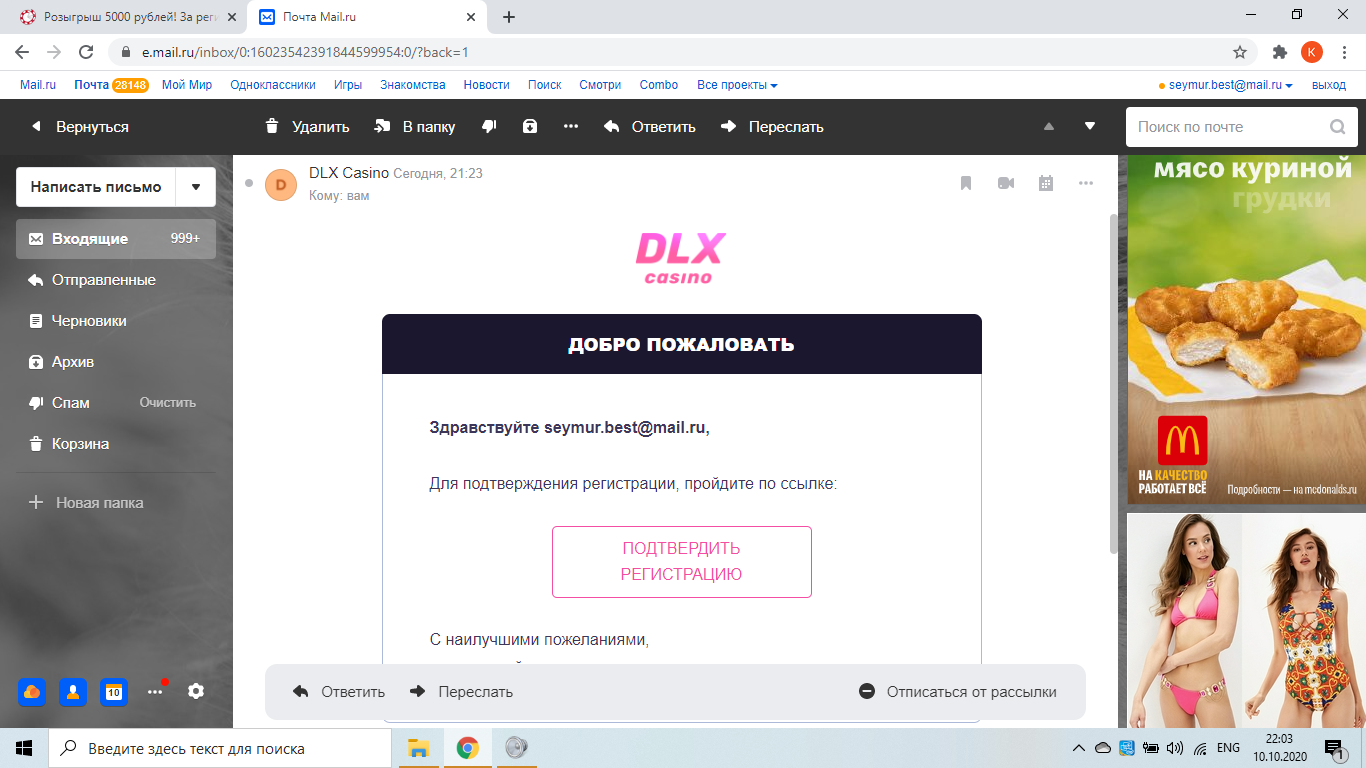This screenshot has width=1366, height=768.
Task: Click the Chrome icon in the taskbar
Action: pyautogui.click(x=467, y=748)
